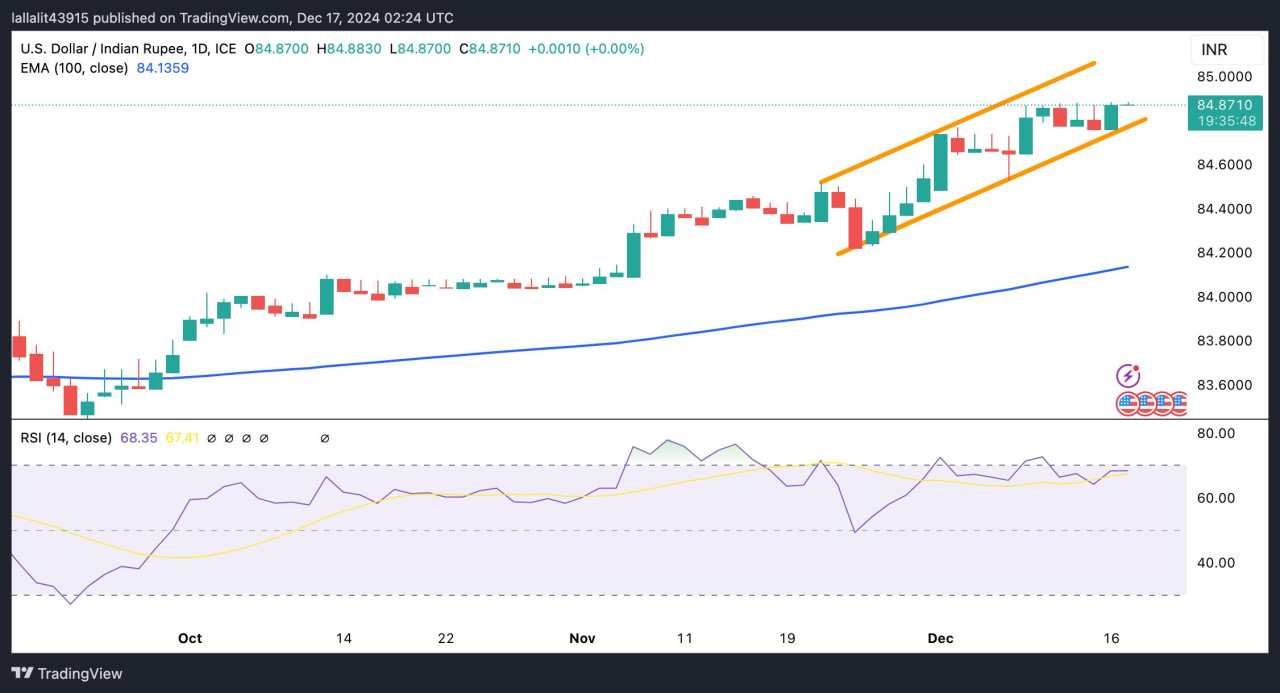Image resolution: width=1280 pixels, height=693 pixels.
Task: Click the Dec label on the date axis
Action: tap(940, 638)
